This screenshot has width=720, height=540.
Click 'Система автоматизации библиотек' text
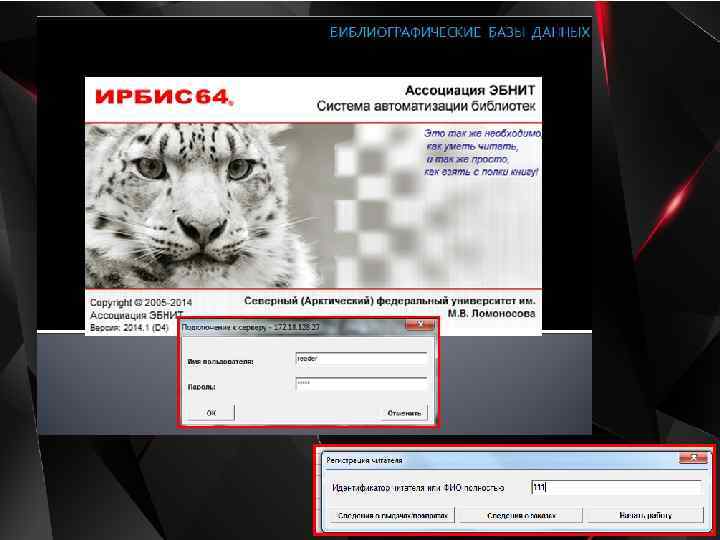coord(426,106)
